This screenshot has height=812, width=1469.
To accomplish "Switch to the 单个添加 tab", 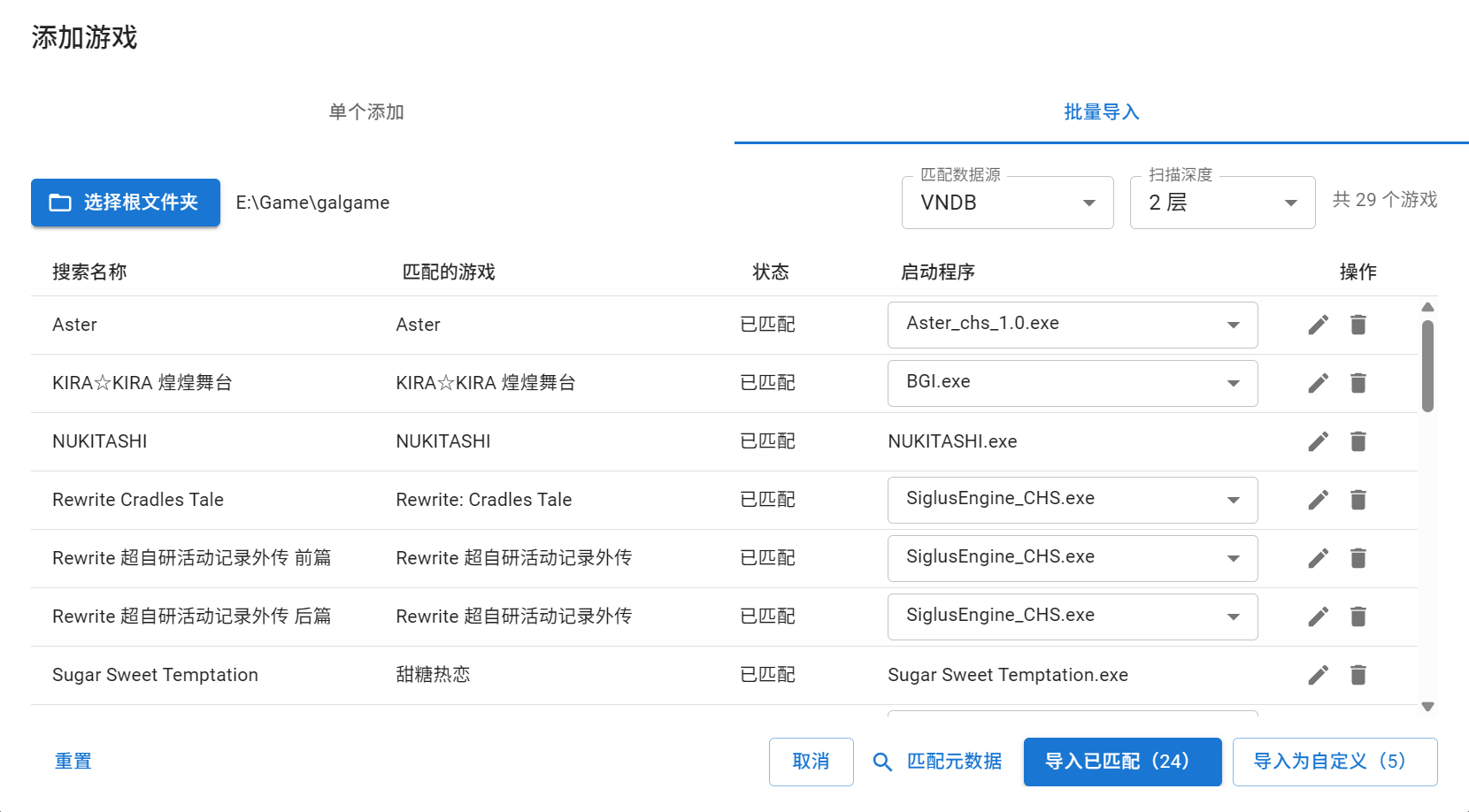I will coord(366,112).
